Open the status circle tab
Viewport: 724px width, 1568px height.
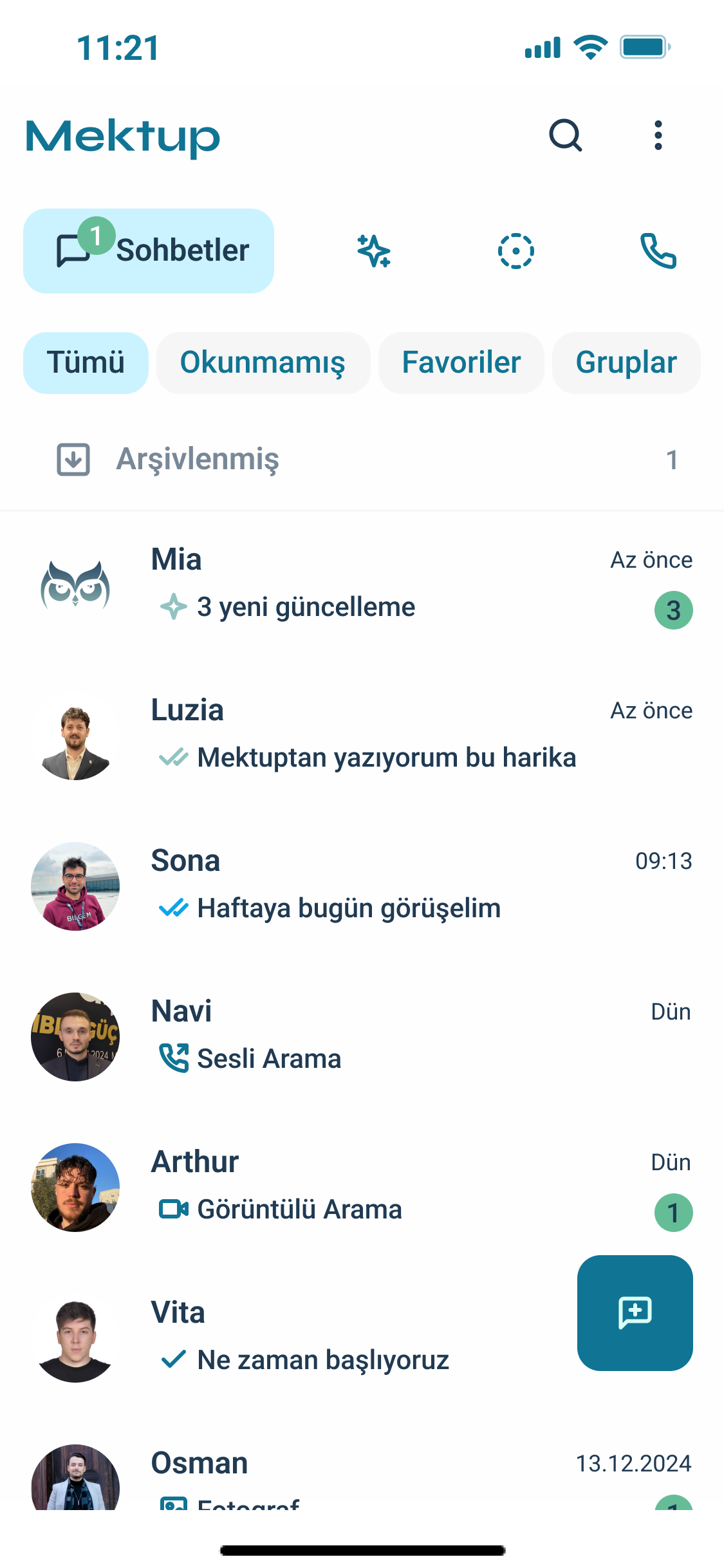coord(515,251)
